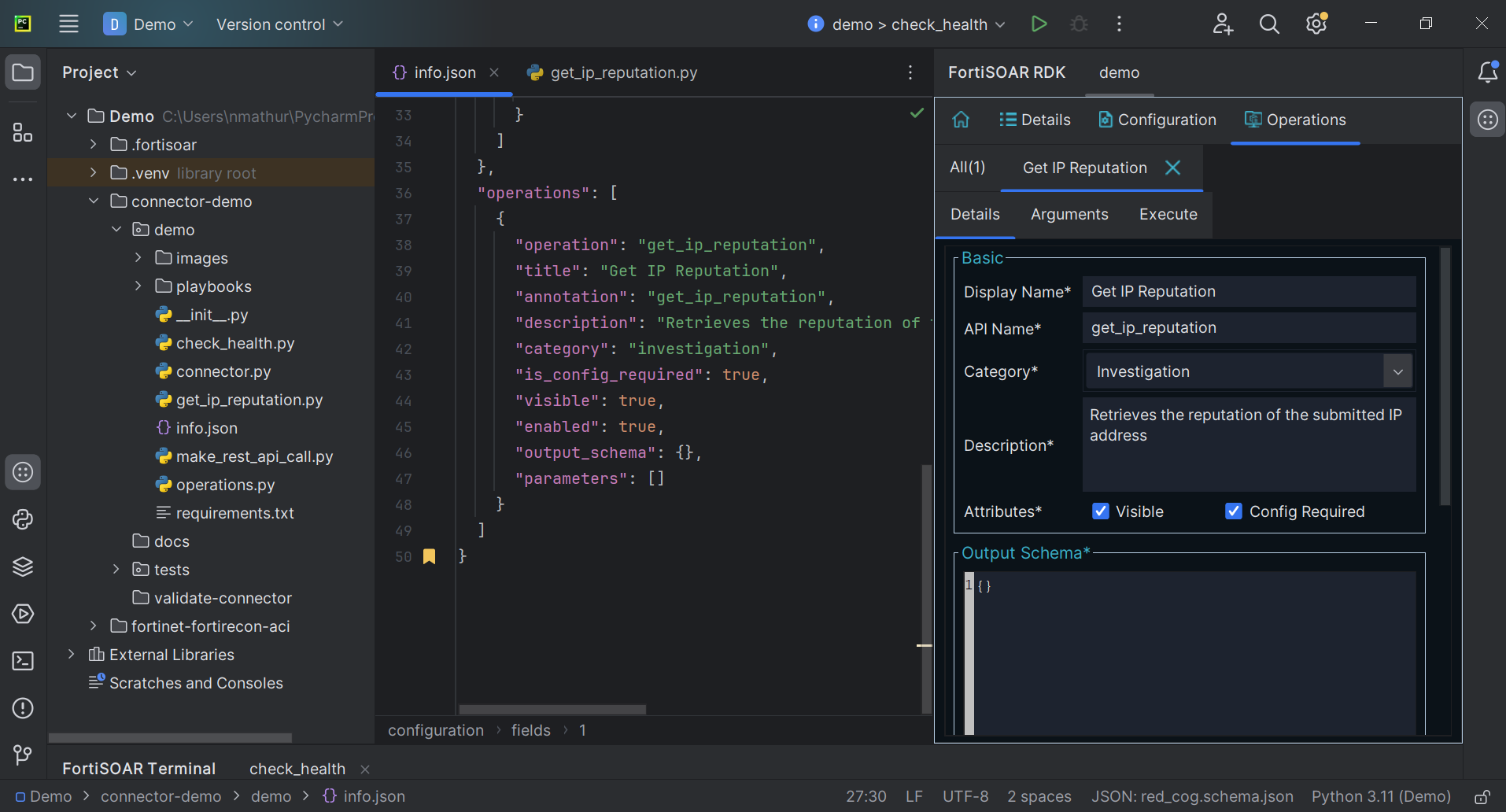Click the bookmark marker on line 50

pos(429,556)
